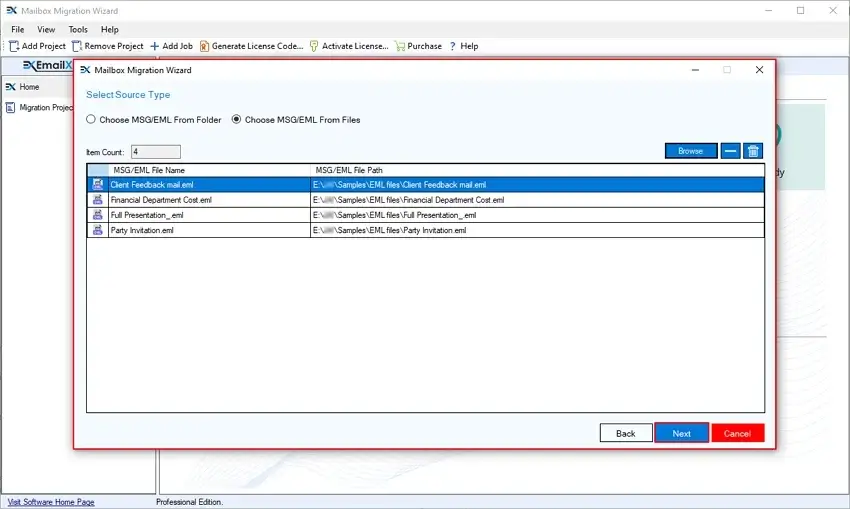Image resolution: width=850 pixels, height=509 pixels.
Task: Click the Activate License toolbar icon
Action: coord(314,46)
